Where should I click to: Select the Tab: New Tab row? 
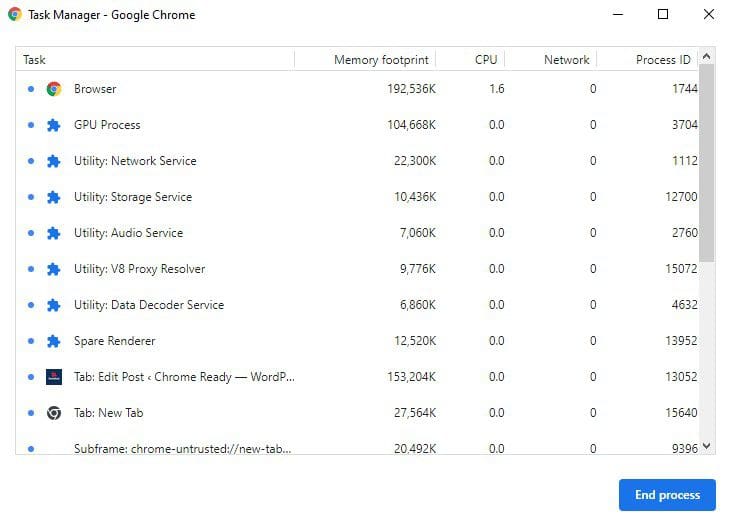(357, 413)
